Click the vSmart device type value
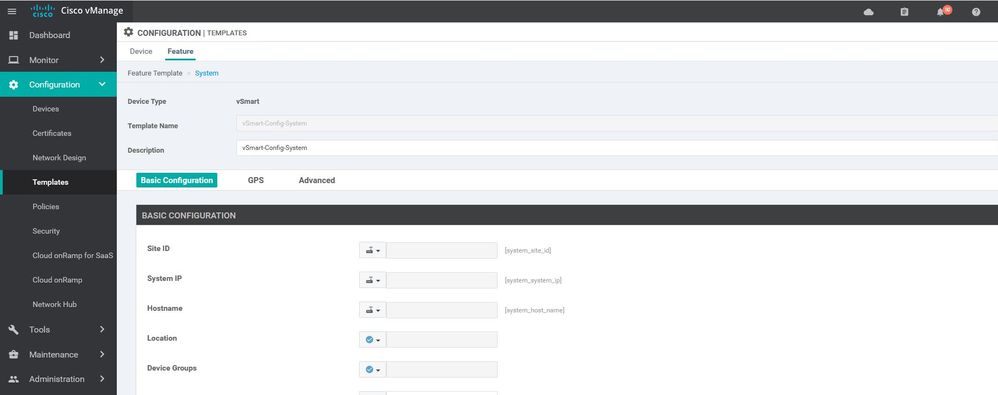This screenshot has width=998, height=395. click(x=248, y=102)
